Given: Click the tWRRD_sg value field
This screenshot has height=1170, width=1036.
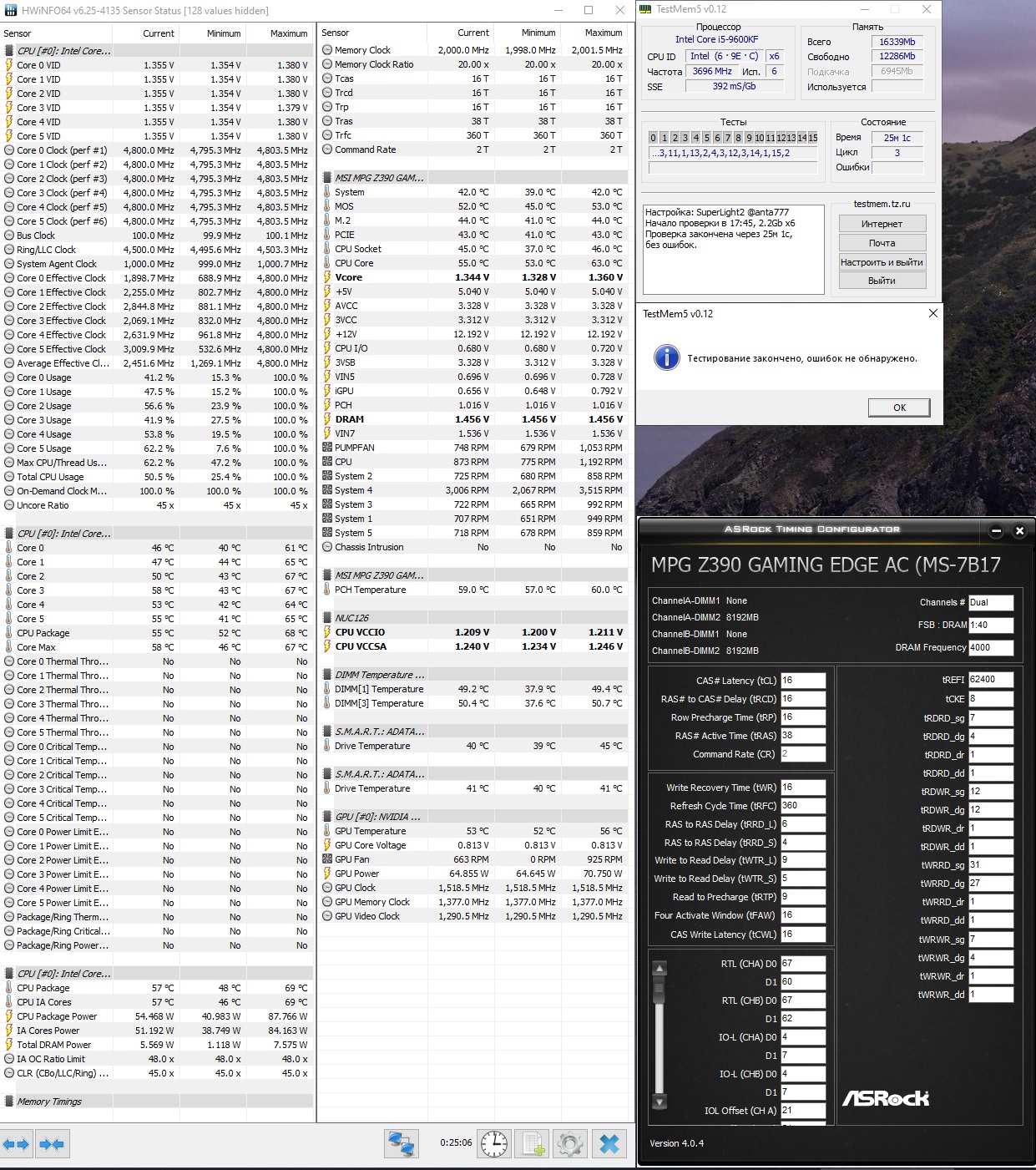Looking at the screenshot, I should pyautogui.click(x=991, y=865).
